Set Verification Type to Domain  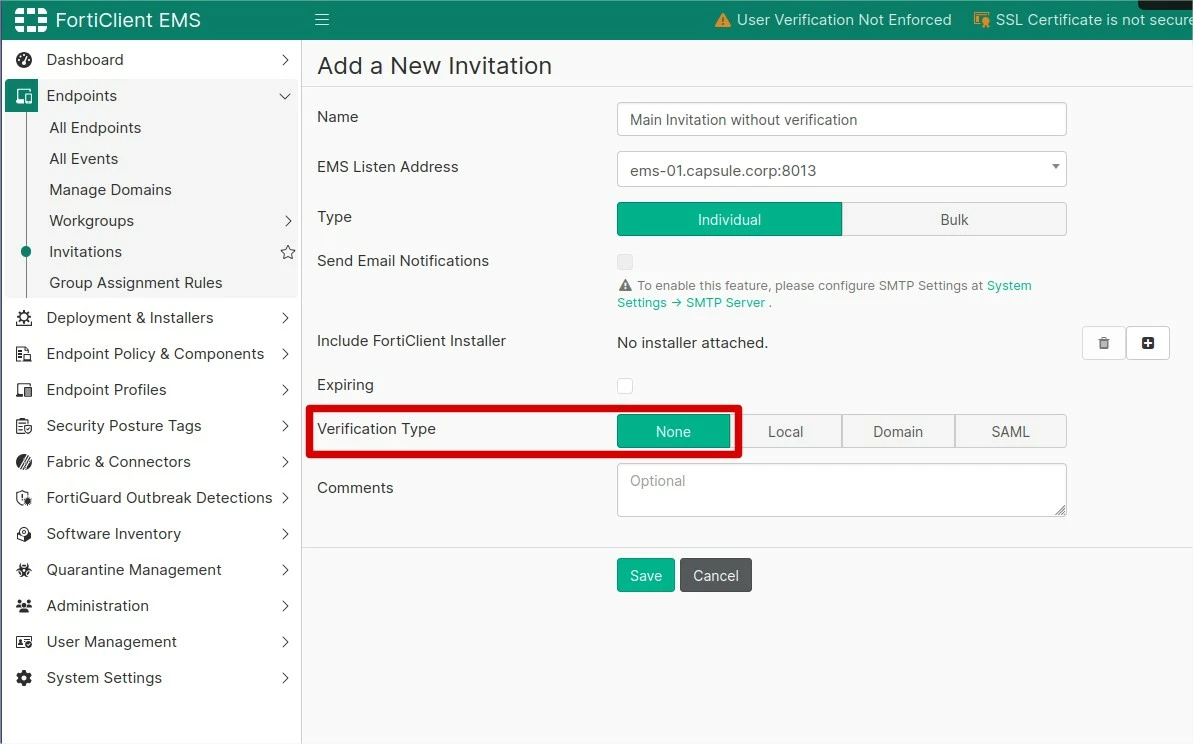coord(898,431)
